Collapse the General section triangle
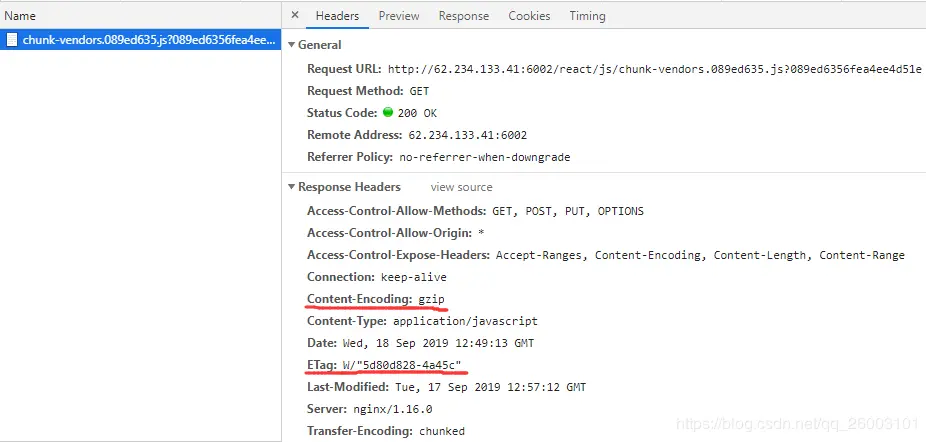Screen dimensions: 926x442 click(291, 45)
